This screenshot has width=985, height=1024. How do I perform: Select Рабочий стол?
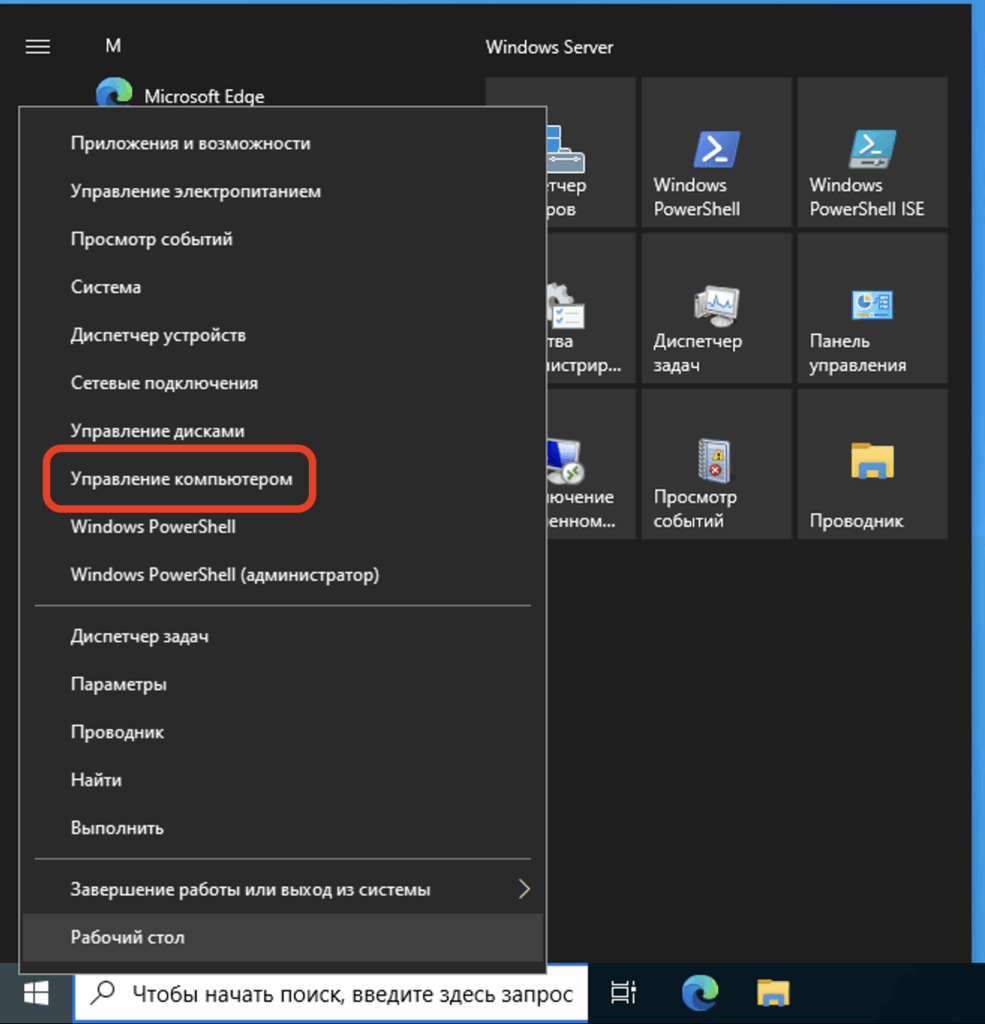point(283,937)
